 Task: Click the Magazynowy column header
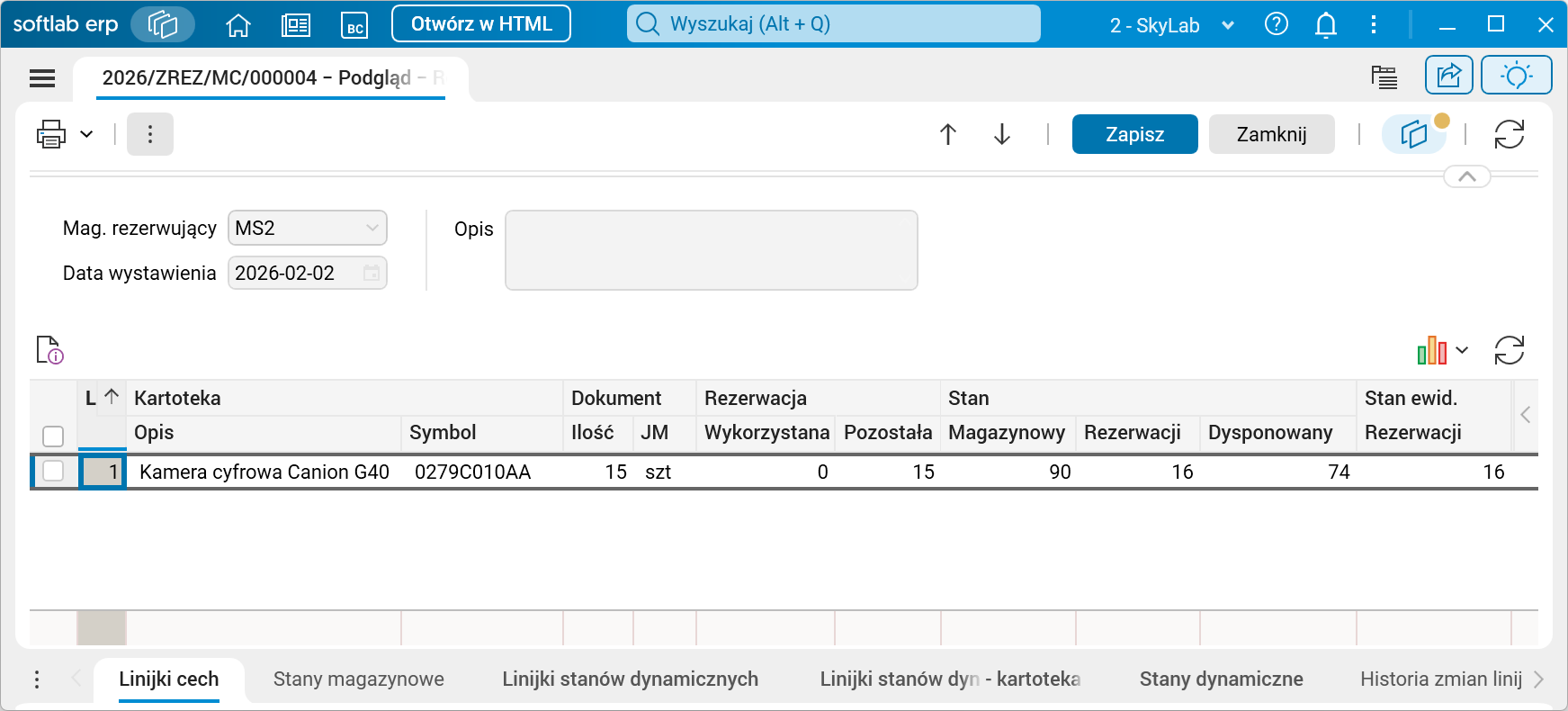coord(1007,433)
